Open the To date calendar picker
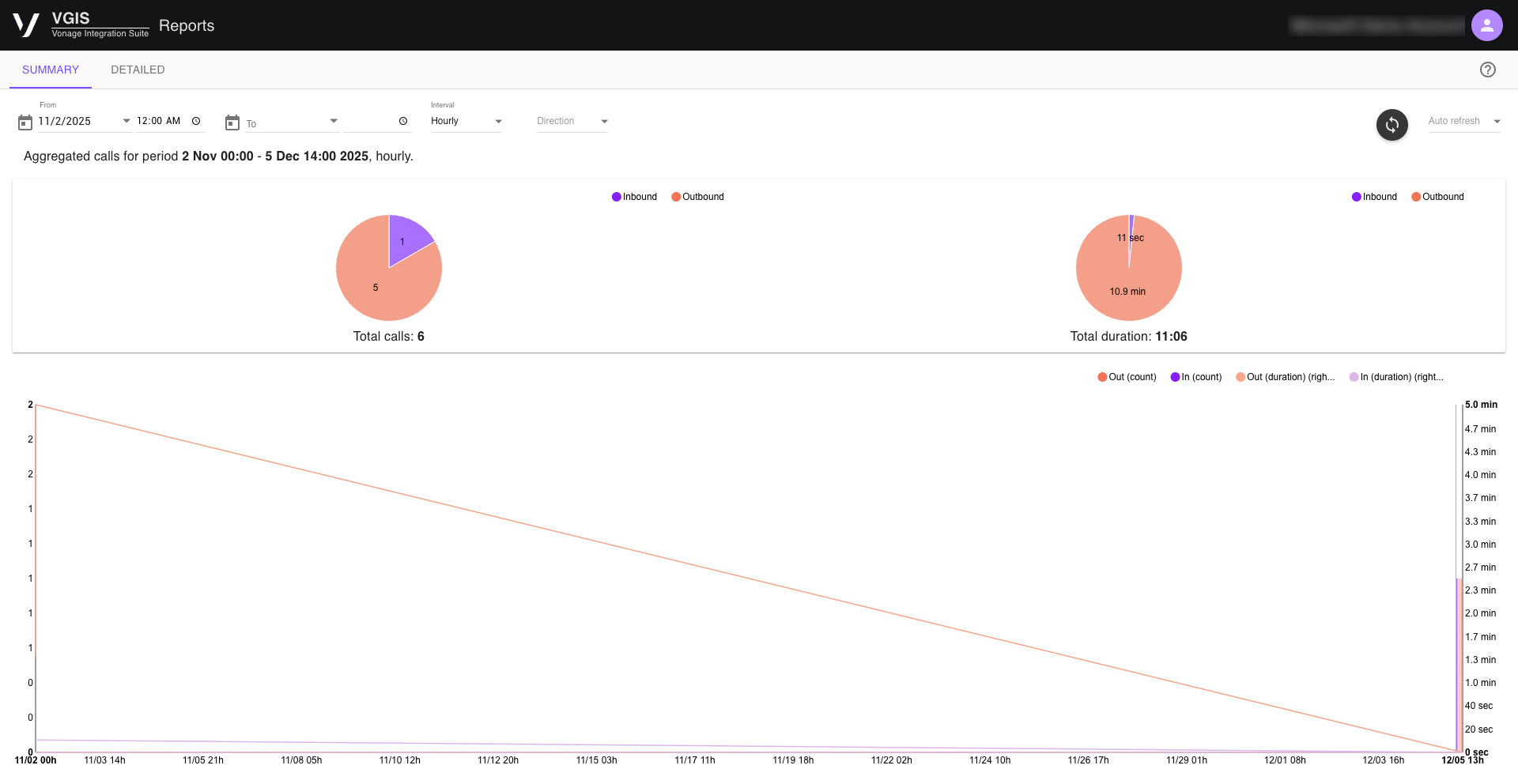 click(x=232, y=122)
